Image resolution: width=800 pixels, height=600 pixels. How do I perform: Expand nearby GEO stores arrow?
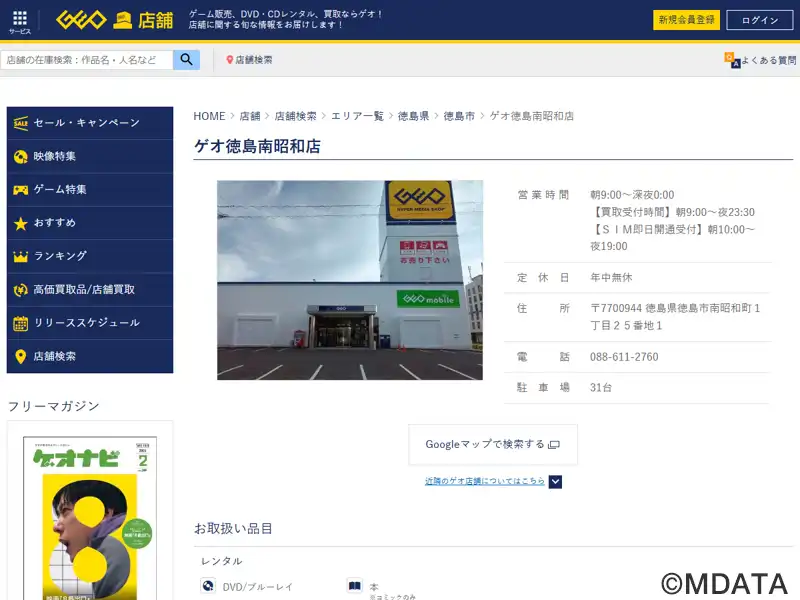pos(555,481)
